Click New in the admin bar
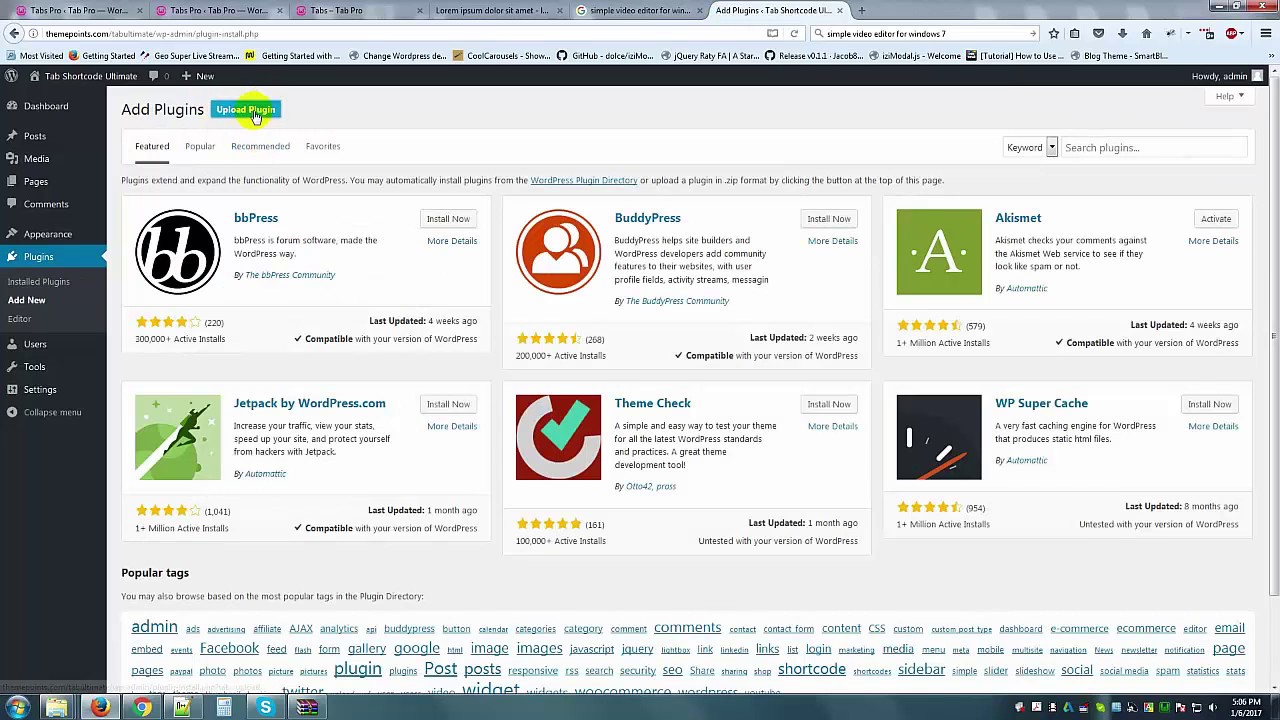 (198, 76)
